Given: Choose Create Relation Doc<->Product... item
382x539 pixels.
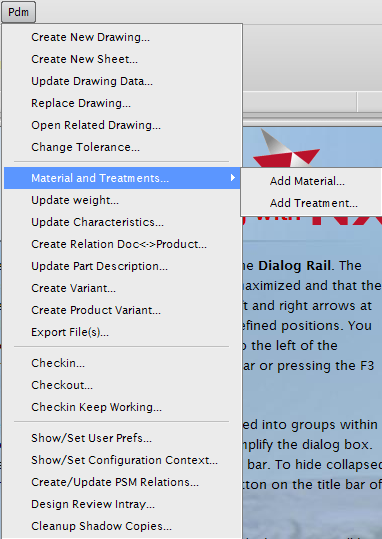Looking at the screenshot, I should coord(122,244).
